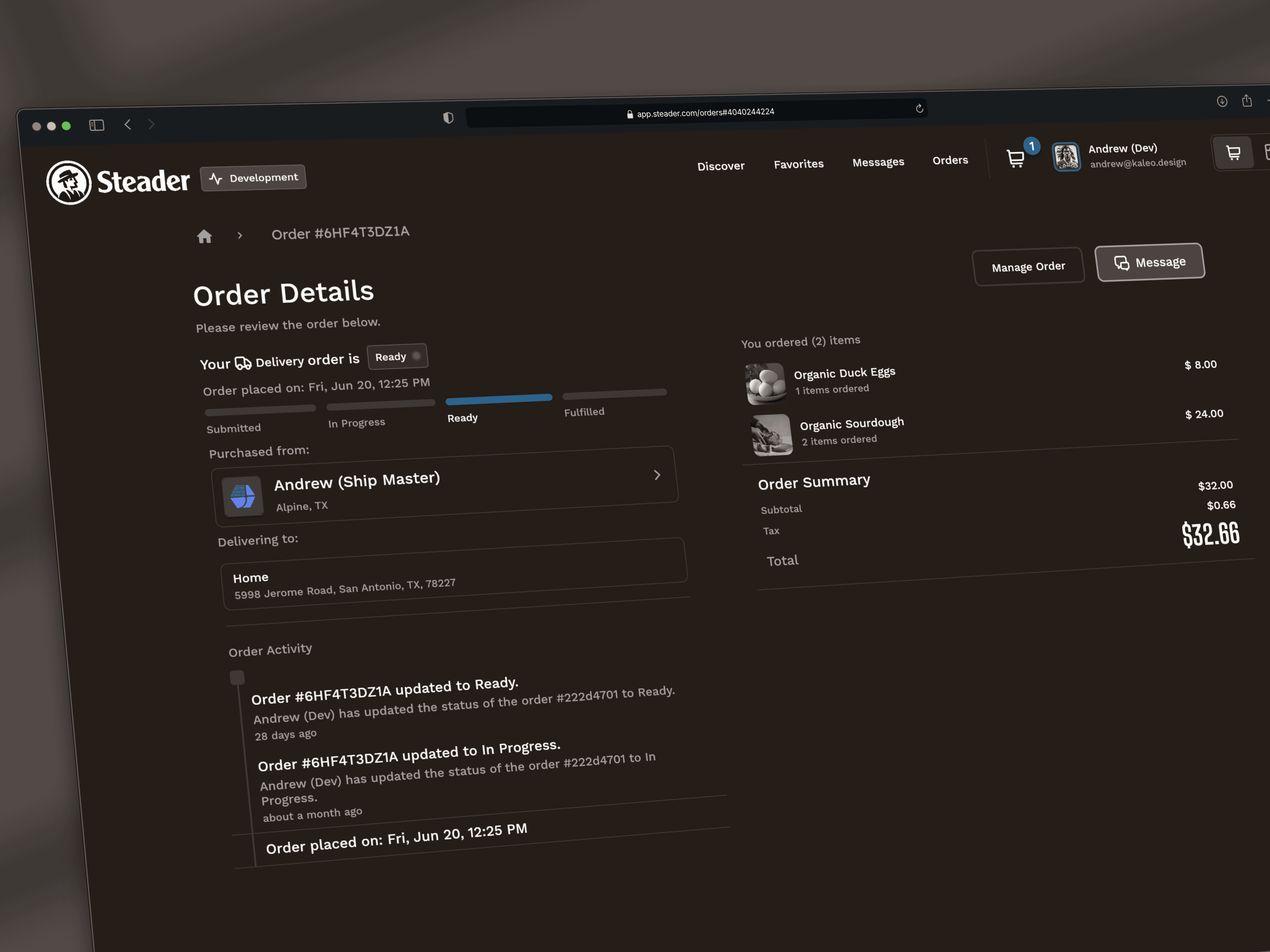The height and width of the screenshot is (952, 1270).
Task: Click Andrew (Dev) profile avatar
Action: point(1066,157)
